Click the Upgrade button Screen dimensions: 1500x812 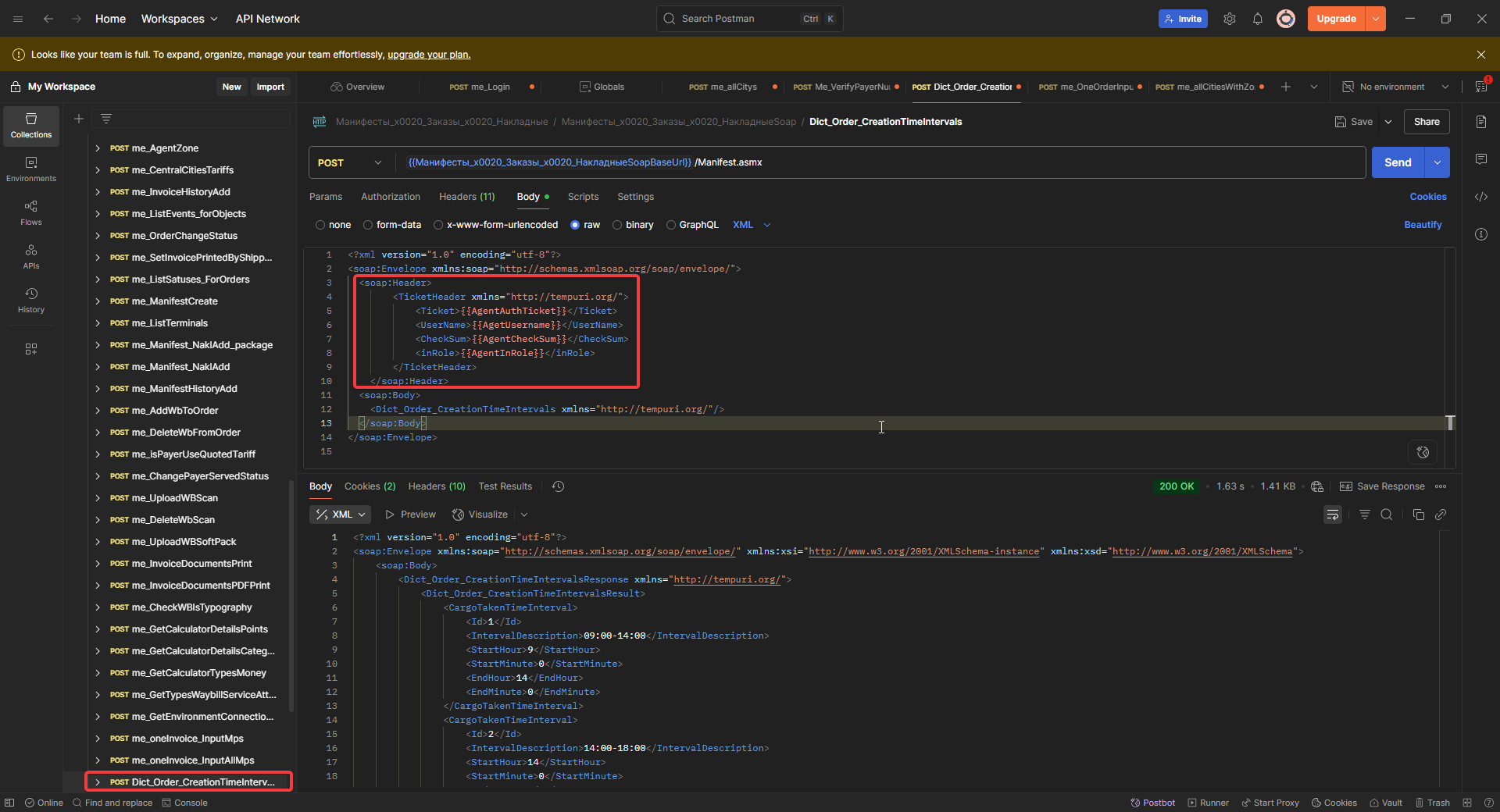click(x=1337, y=19)
